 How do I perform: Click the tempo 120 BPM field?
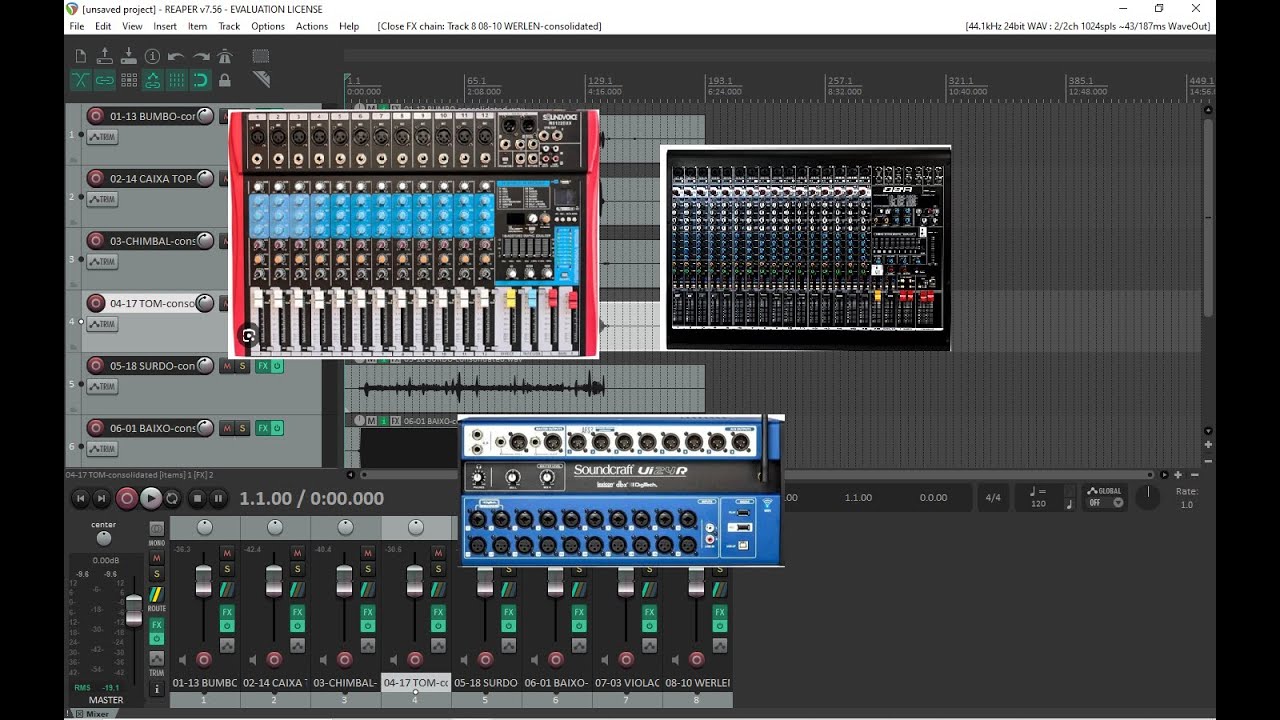[1039, 497]
